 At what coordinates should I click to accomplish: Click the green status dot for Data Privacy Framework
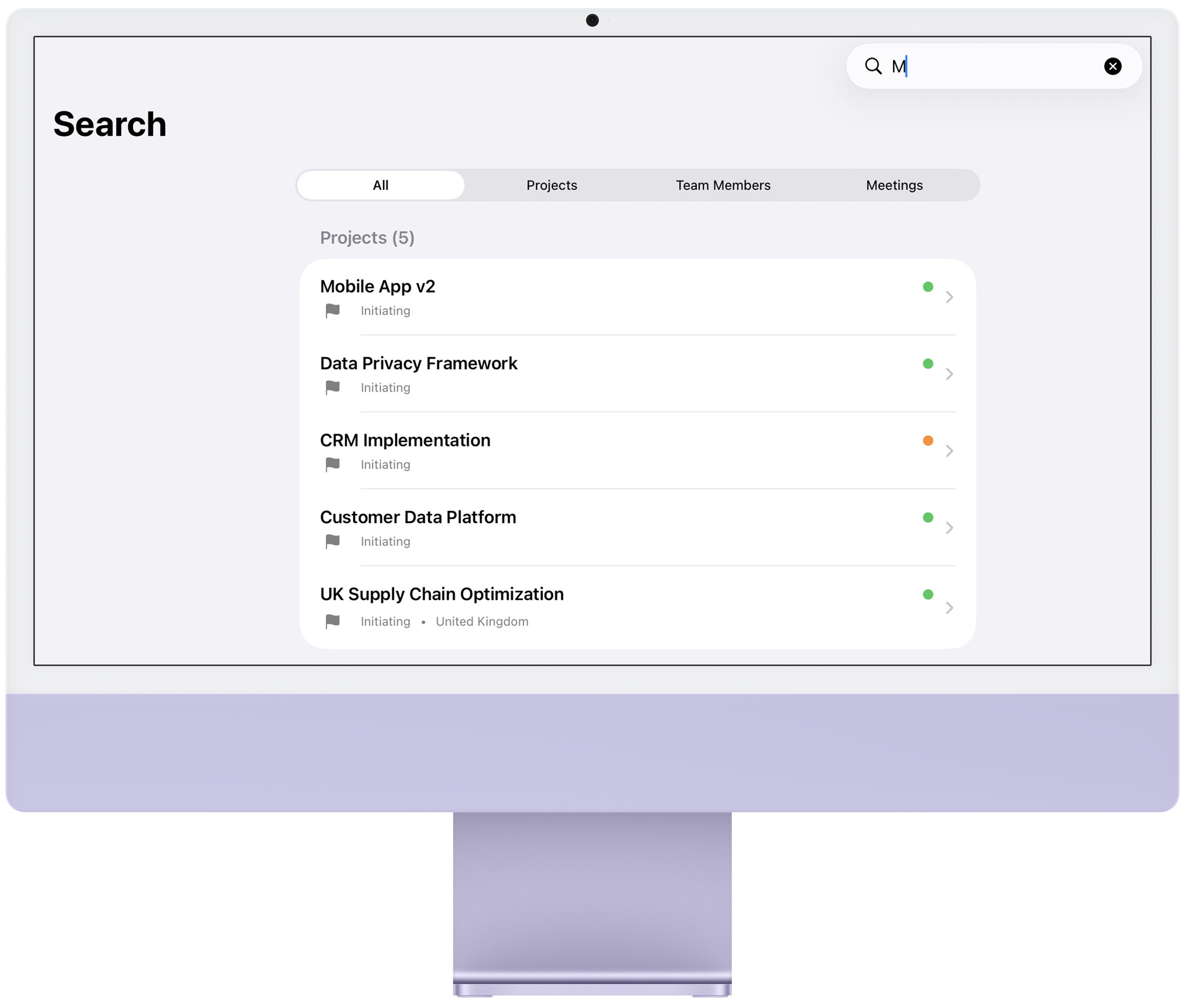(928, 363)
